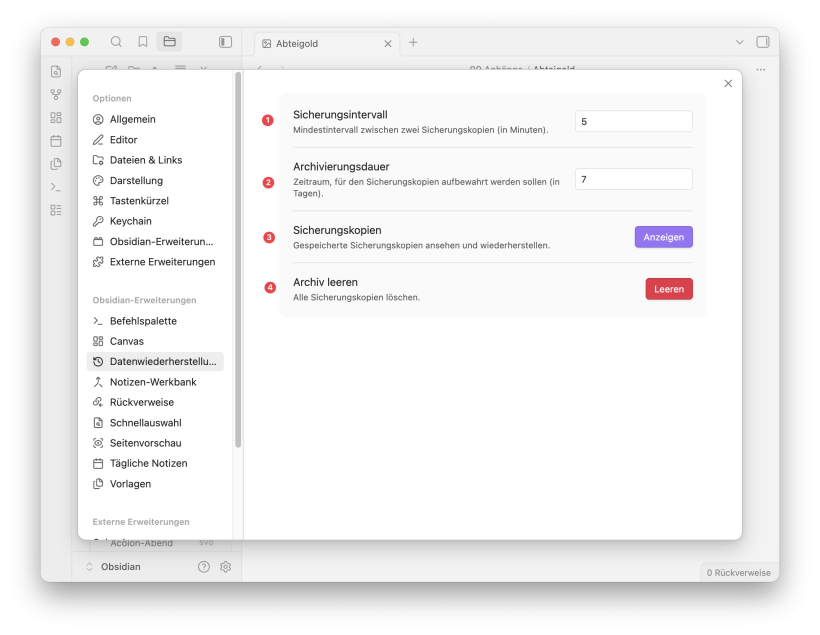The height and width of the screenshot is (635, 820).
Task: Go to Externe Erweiterungen settings
Action: pyautogui.click(x=162, y=262)
